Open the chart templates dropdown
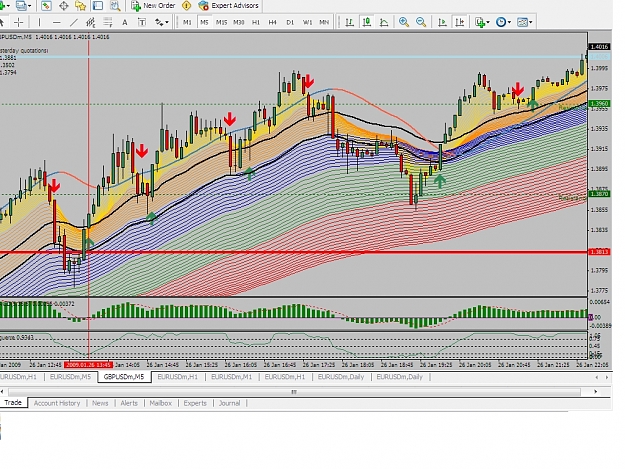The width and height of the screenshot is (625, 469). [525, 22]
